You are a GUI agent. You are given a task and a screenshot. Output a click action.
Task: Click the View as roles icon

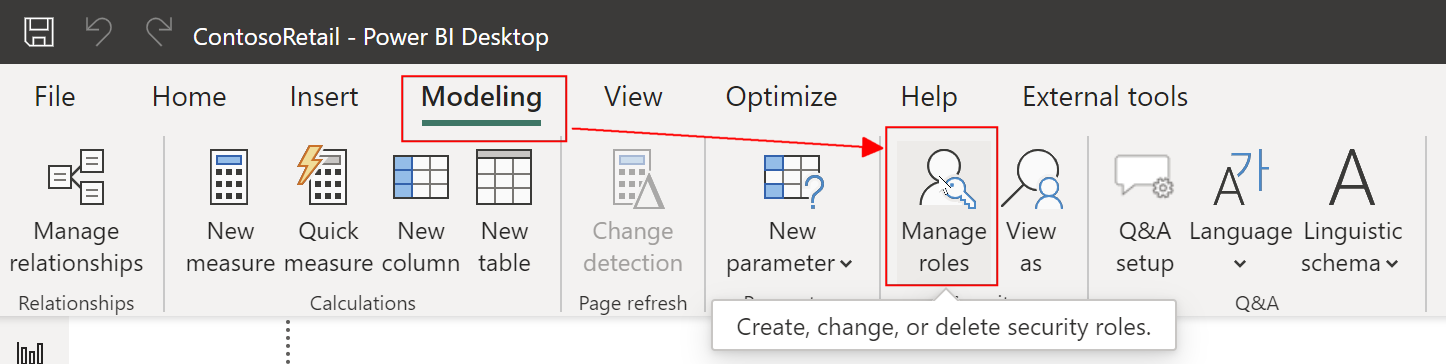(1031, 212)
